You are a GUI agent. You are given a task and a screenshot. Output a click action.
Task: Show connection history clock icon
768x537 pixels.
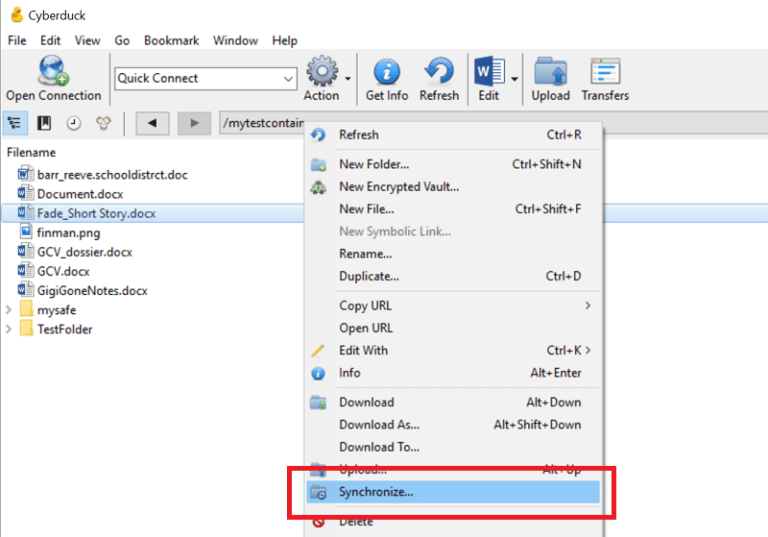coord(73,123)
